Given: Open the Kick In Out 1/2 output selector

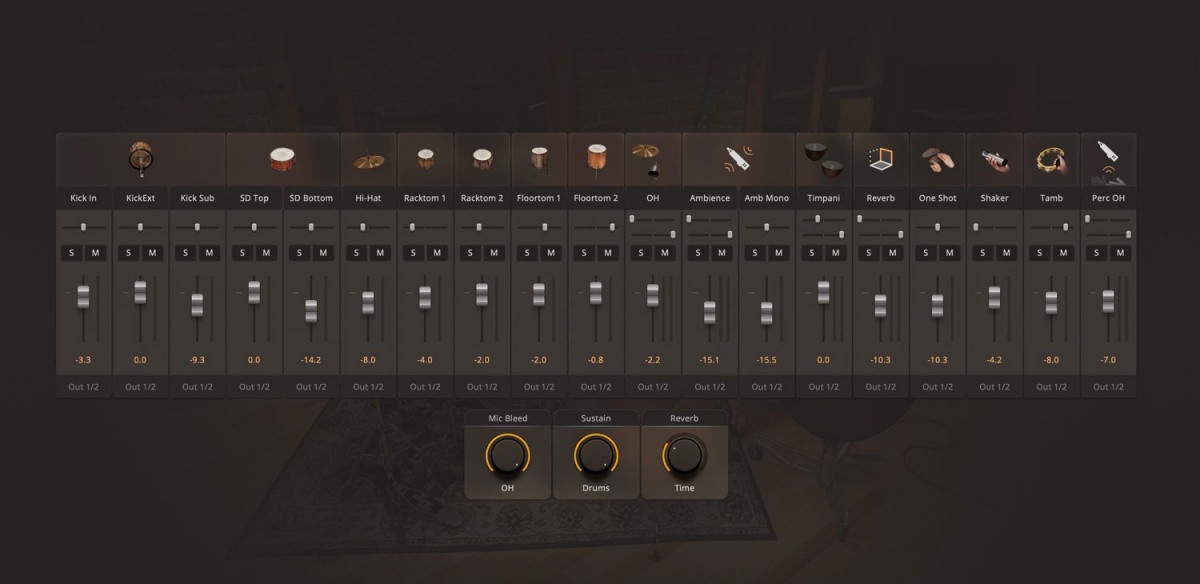Looking at the screenshot, I should [x=83, y=387].
